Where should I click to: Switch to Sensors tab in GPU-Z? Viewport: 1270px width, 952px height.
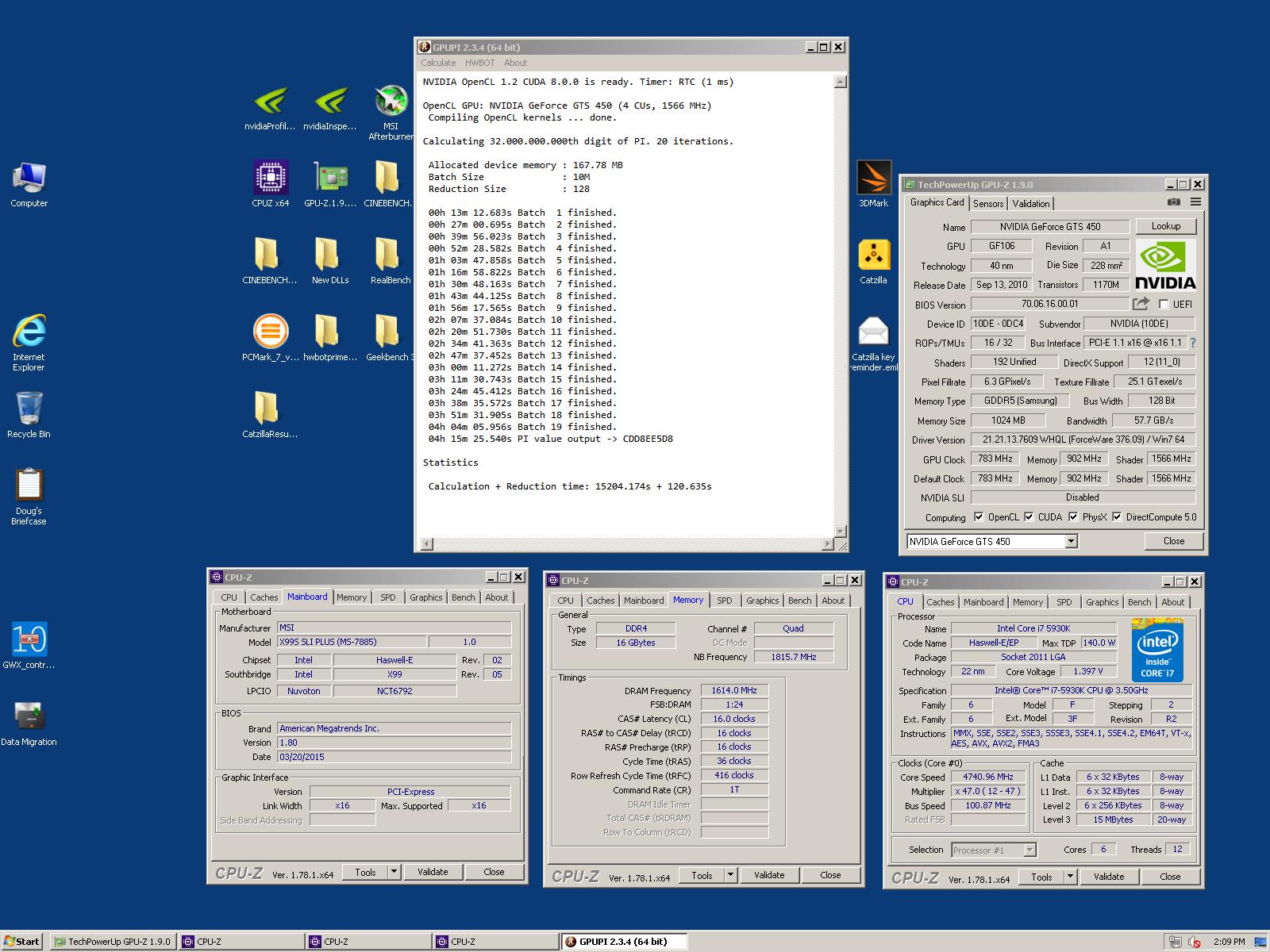988,204
